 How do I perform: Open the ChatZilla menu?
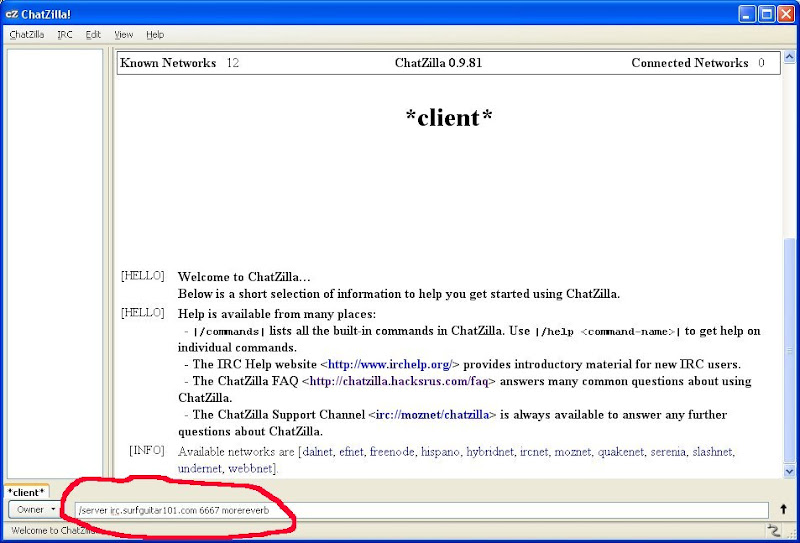tap(26, 34)
